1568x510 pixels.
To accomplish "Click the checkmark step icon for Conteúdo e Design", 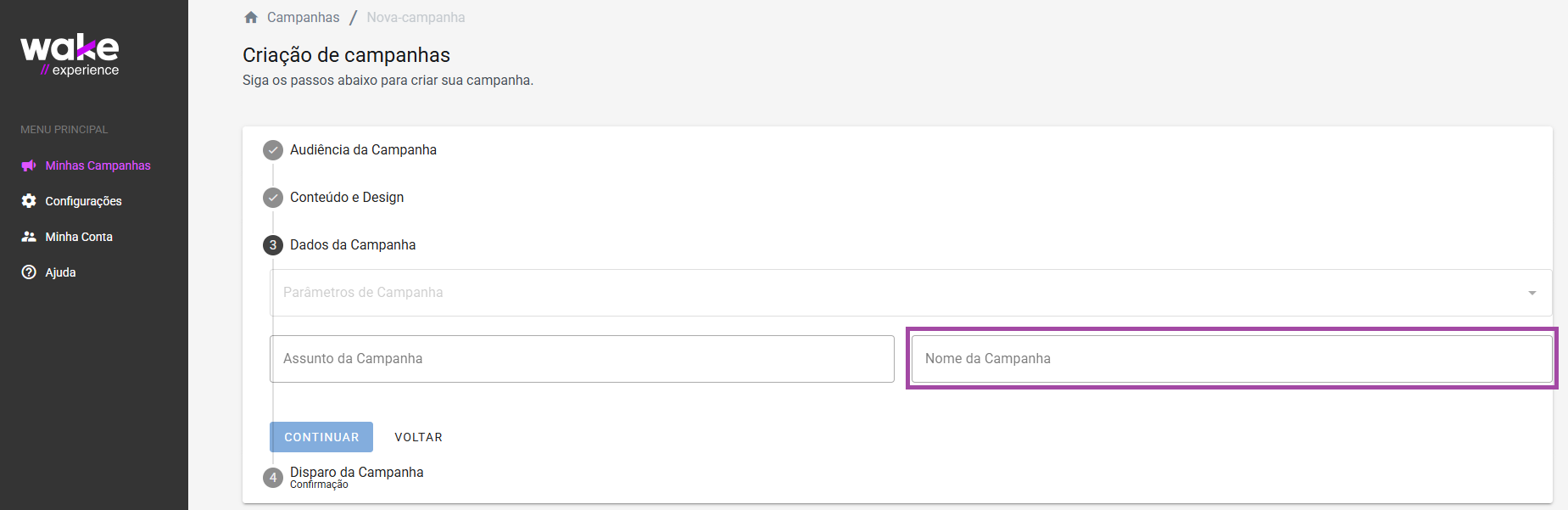I will pyautogui.click(x=273, y=198).
